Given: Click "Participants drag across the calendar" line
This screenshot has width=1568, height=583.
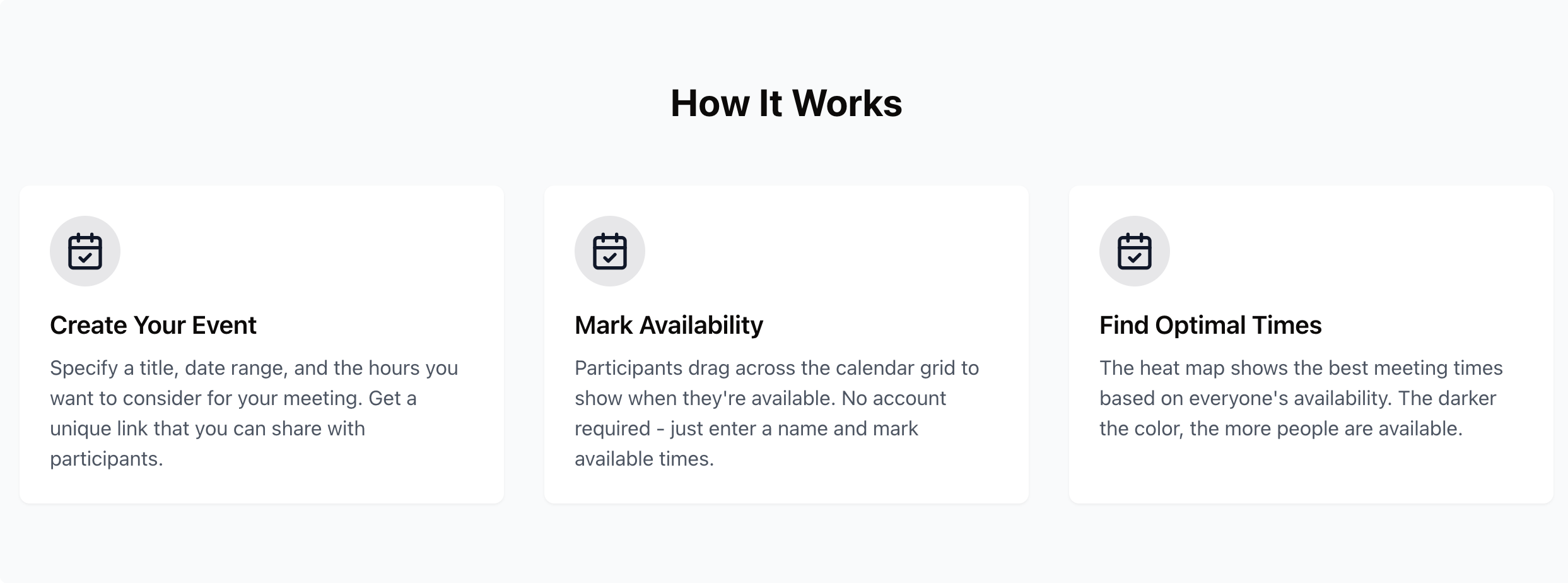Looking at the screenshot, I should [x=776, y=368].
